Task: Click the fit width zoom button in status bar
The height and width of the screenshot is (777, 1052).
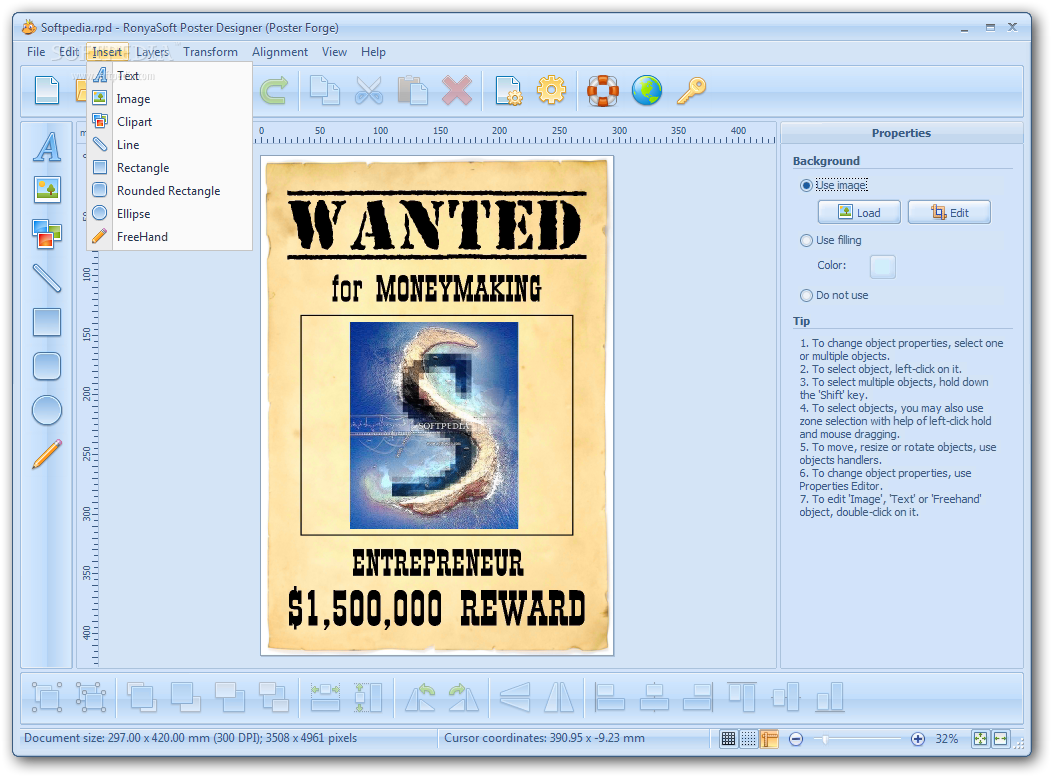Action: coord(1000,739)
